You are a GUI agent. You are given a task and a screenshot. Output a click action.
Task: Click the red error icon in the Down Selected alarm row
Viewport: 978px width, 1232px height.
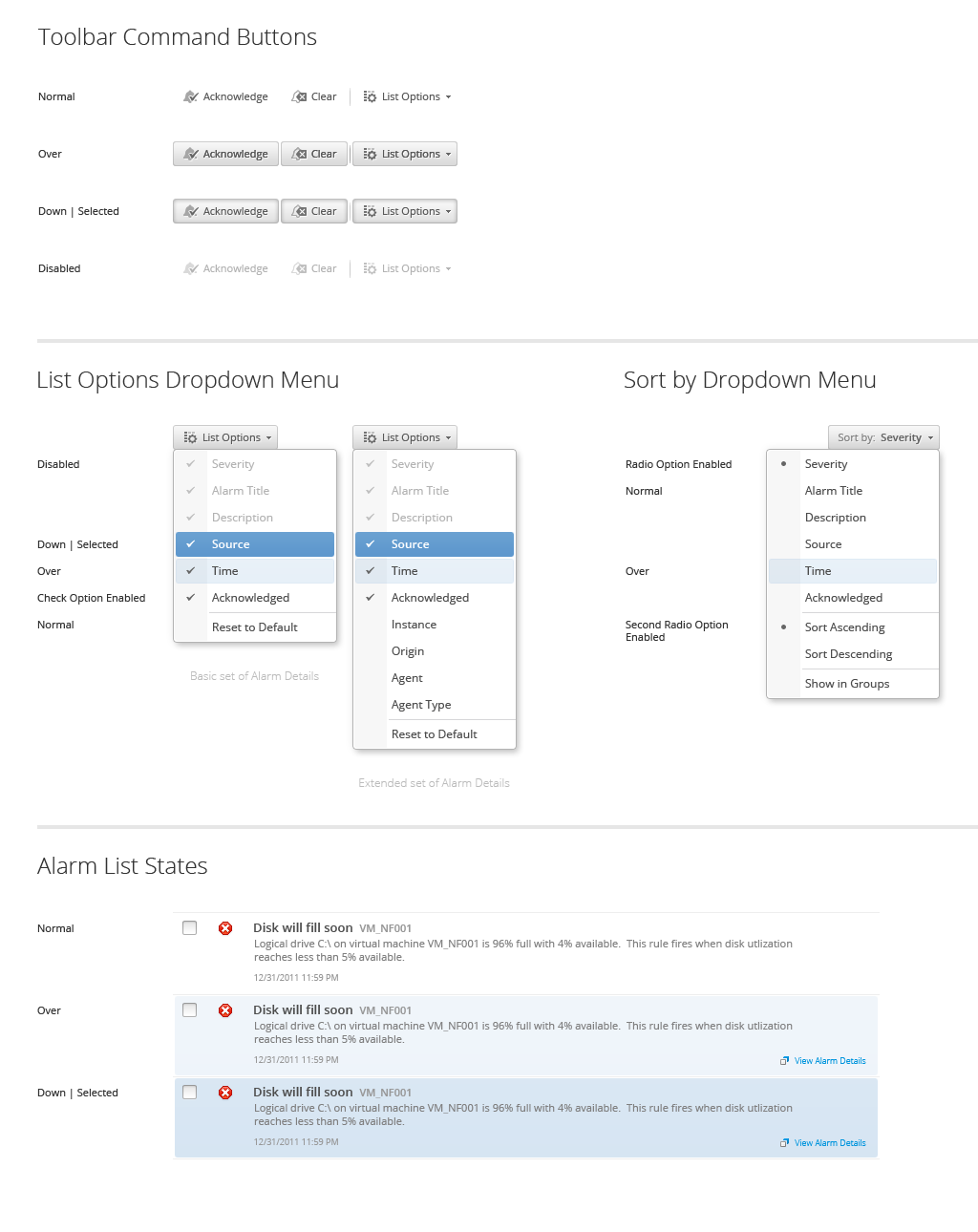[x=225, y=1093]
